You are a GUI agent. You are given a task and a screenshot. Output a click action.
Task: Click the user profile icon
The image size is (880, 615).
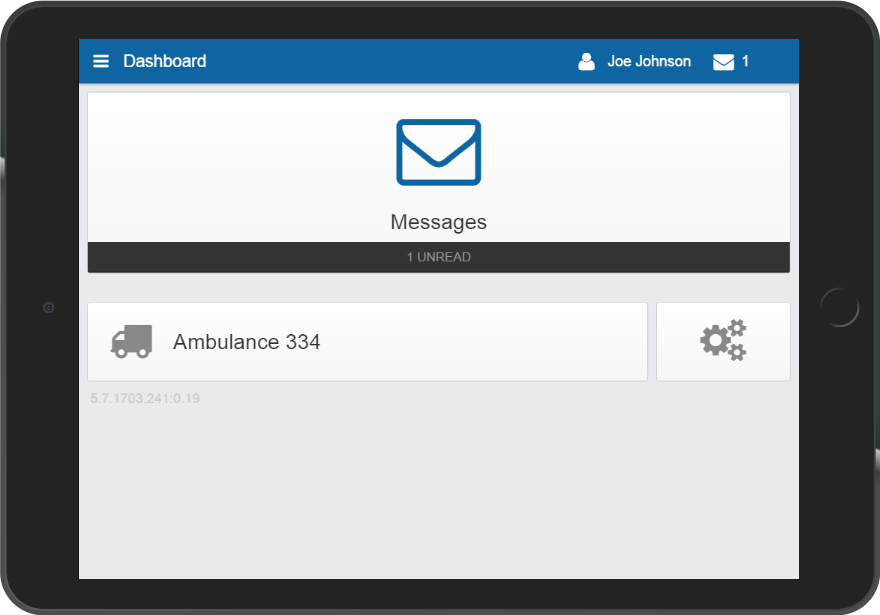586,62
